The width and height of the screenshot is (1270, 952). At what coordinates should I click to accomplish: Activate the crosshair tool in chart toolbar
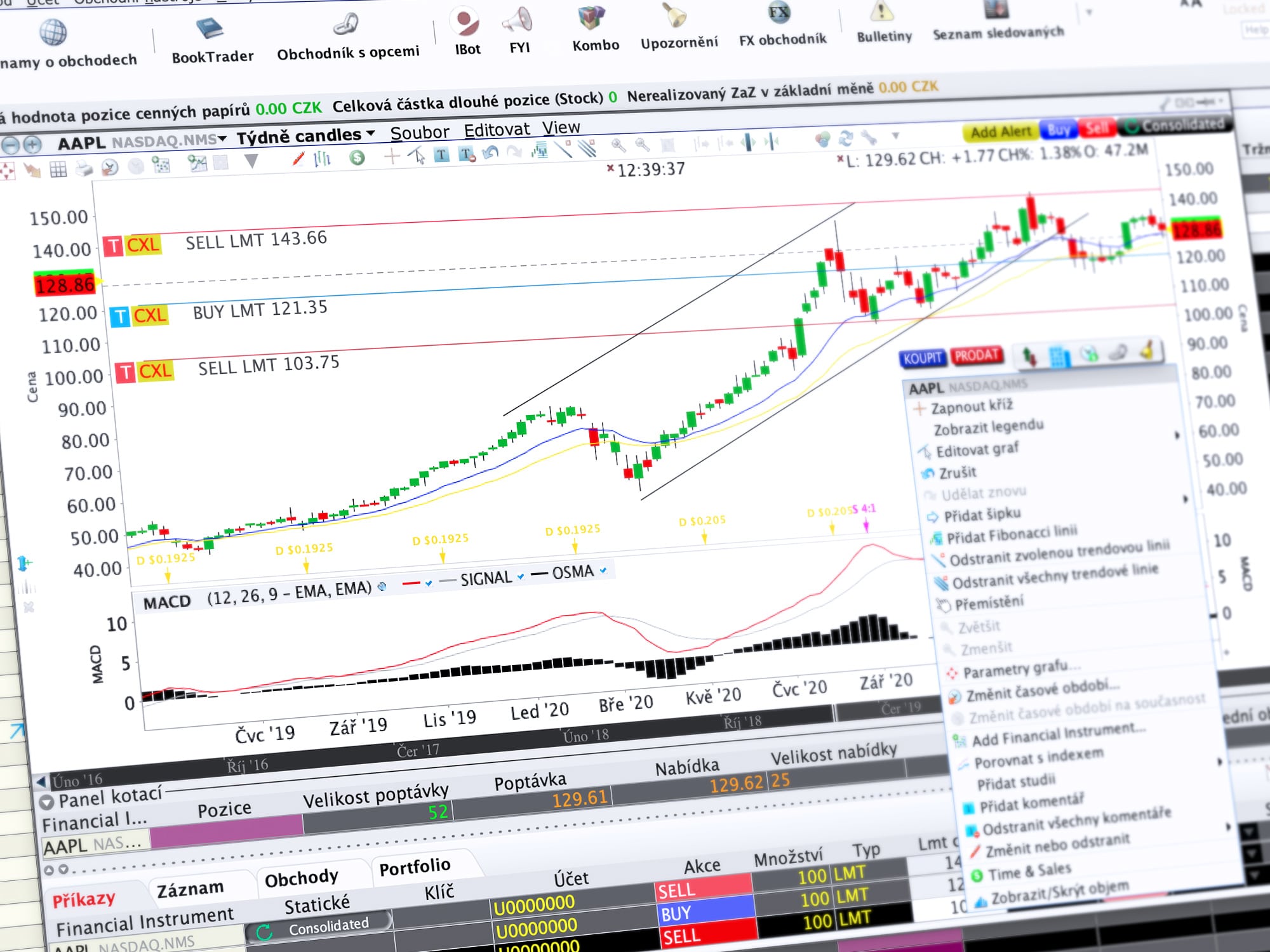click(x=391, y=156)
